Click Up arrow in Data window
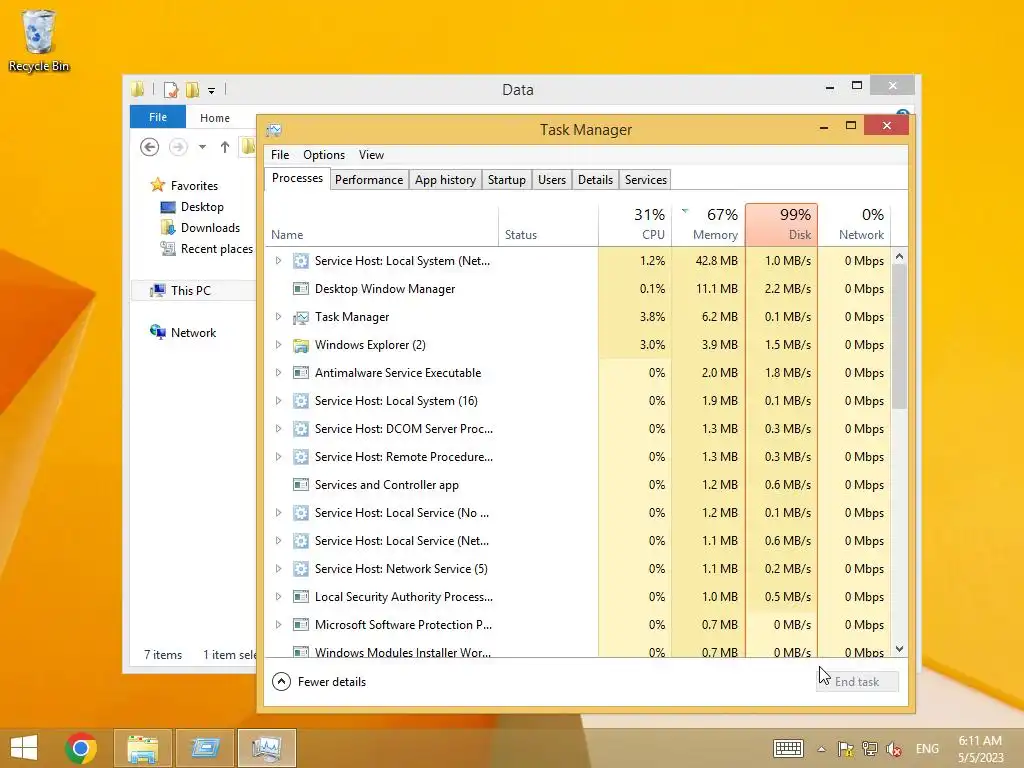The image size is (1024, 768). pyautogui.click(x=225, y=147)
